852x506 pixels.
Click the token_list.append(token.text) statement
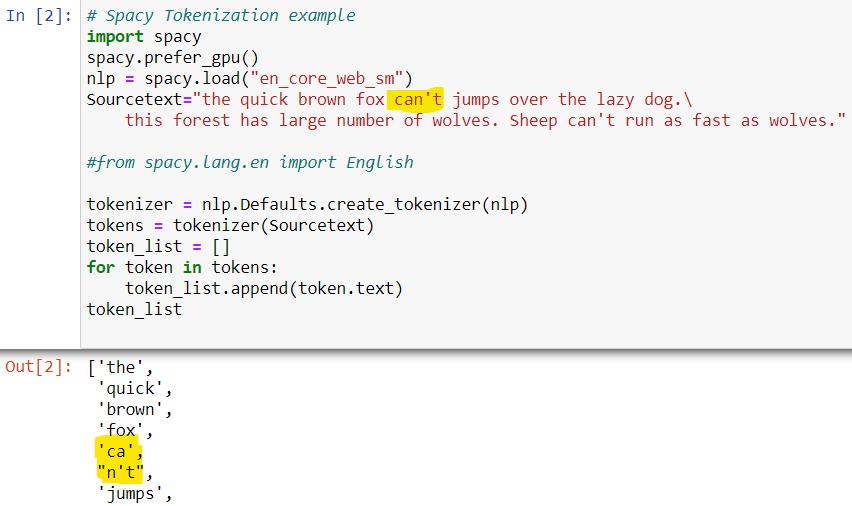[263, 288]
